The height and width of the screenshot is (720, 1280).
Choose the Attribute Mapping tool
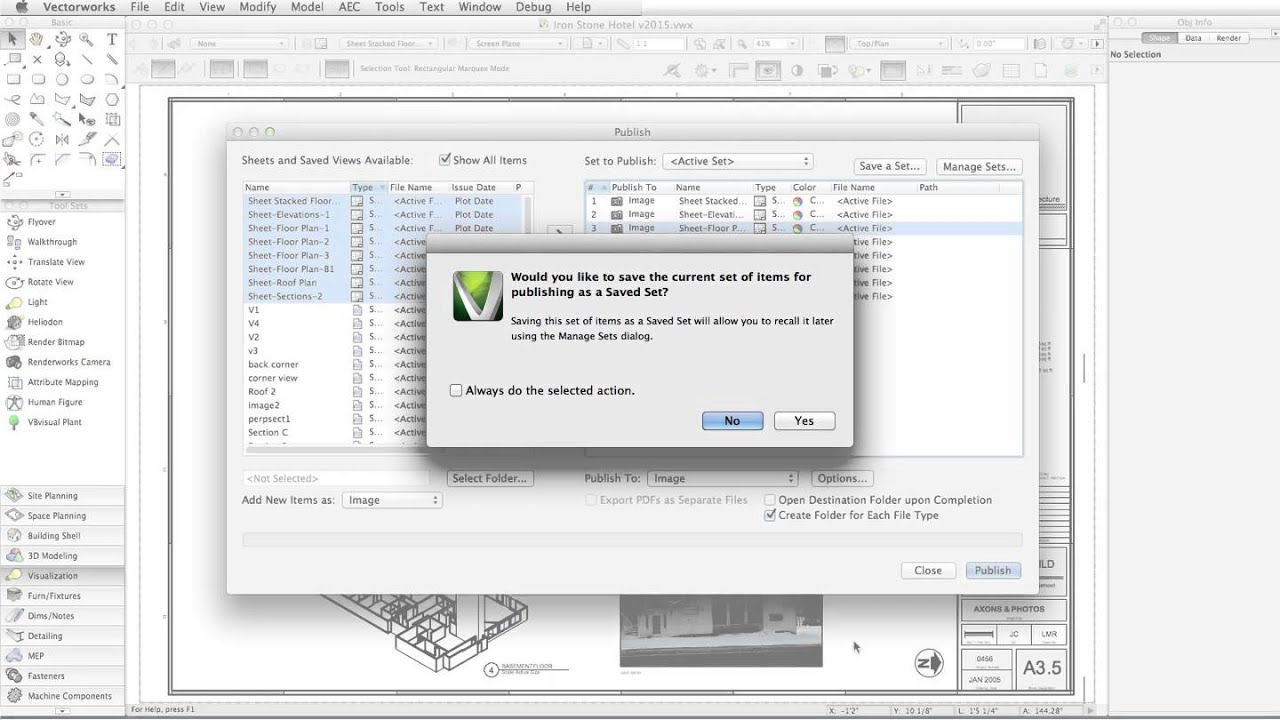tap(63, 382)
